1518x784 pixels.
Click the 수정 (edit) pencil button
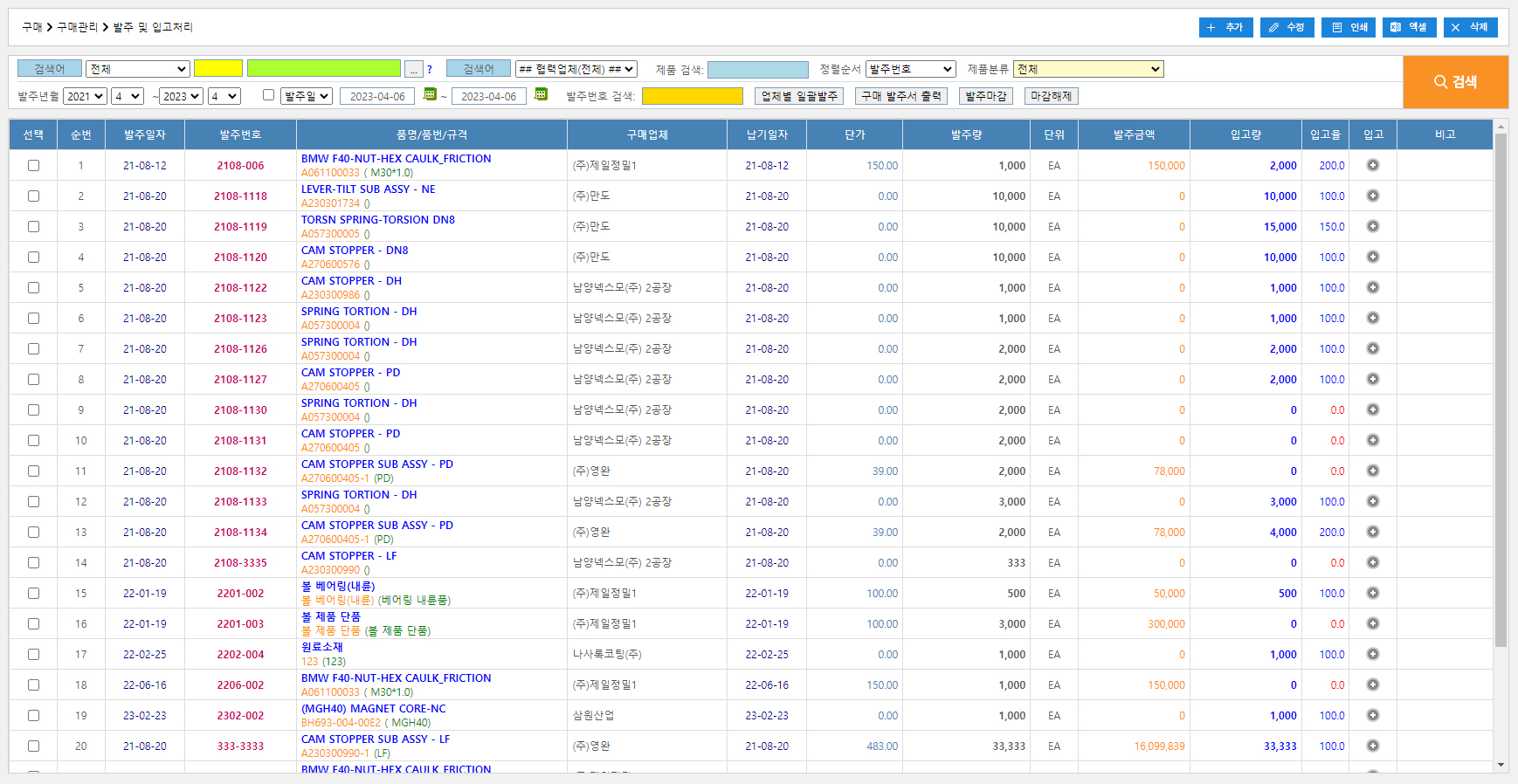1287,27
